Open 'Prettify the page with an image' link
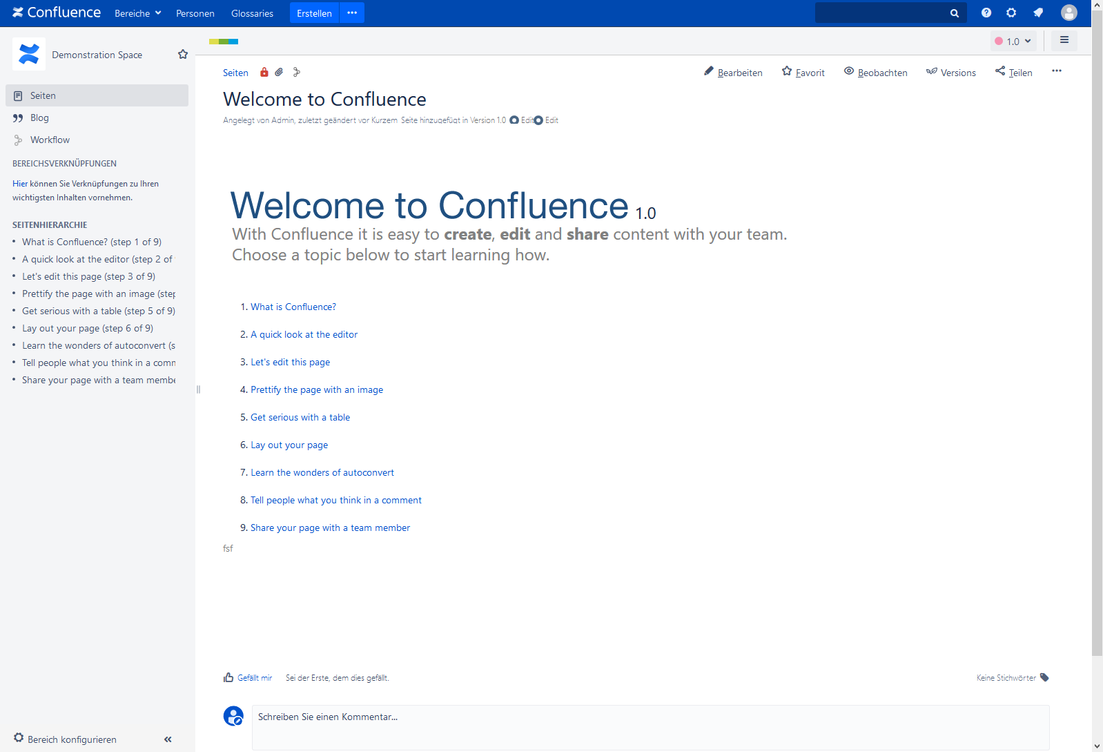Viewport: 1103px width, 752px height. coord(317,389)
